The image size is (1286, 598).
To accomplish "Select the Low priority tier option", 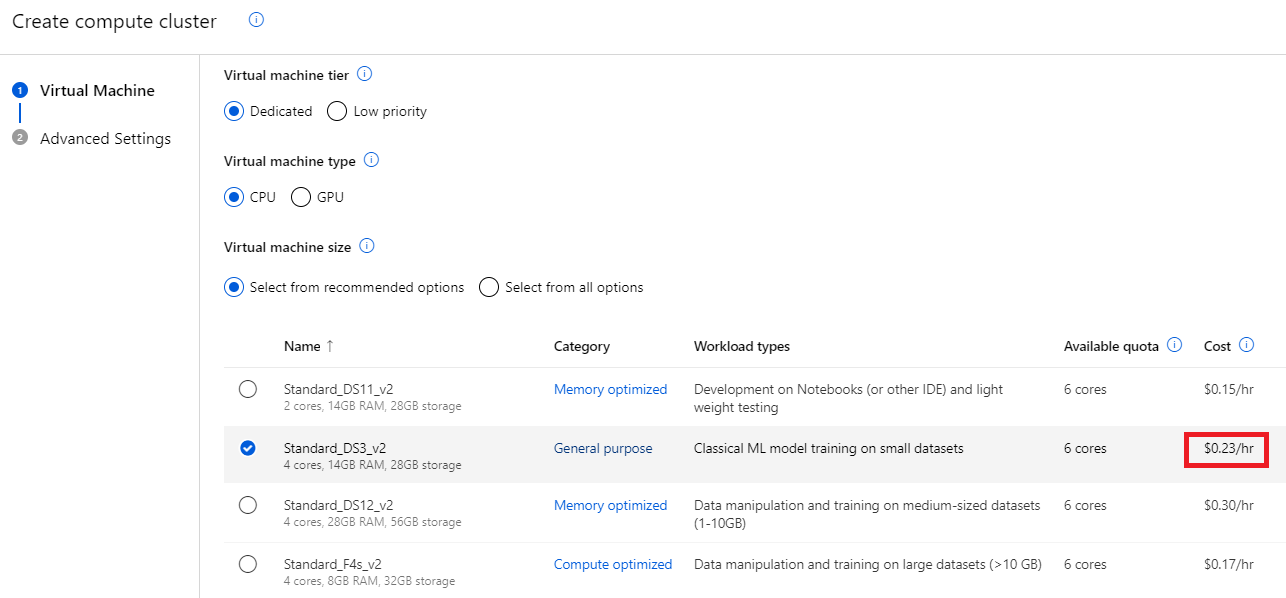I will pyautogui.click(x=338, y=111).
